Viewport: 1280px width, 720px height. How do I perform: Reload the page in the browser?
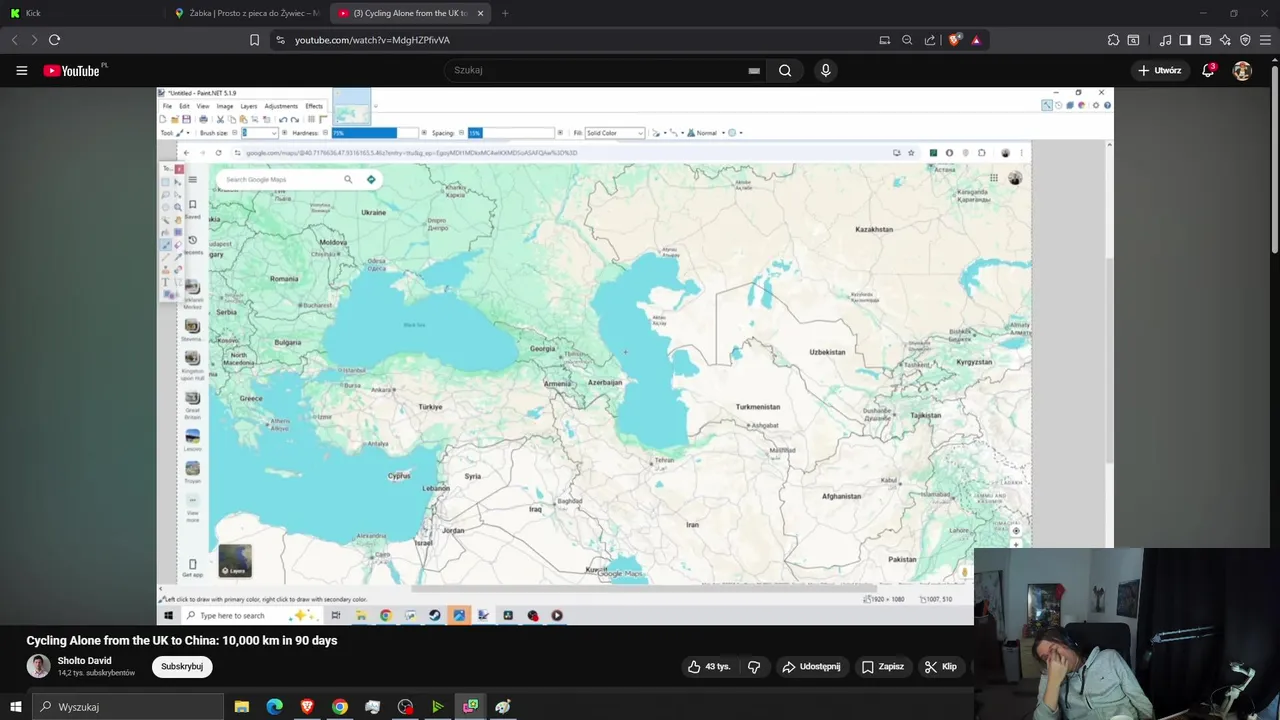[54, 40]
